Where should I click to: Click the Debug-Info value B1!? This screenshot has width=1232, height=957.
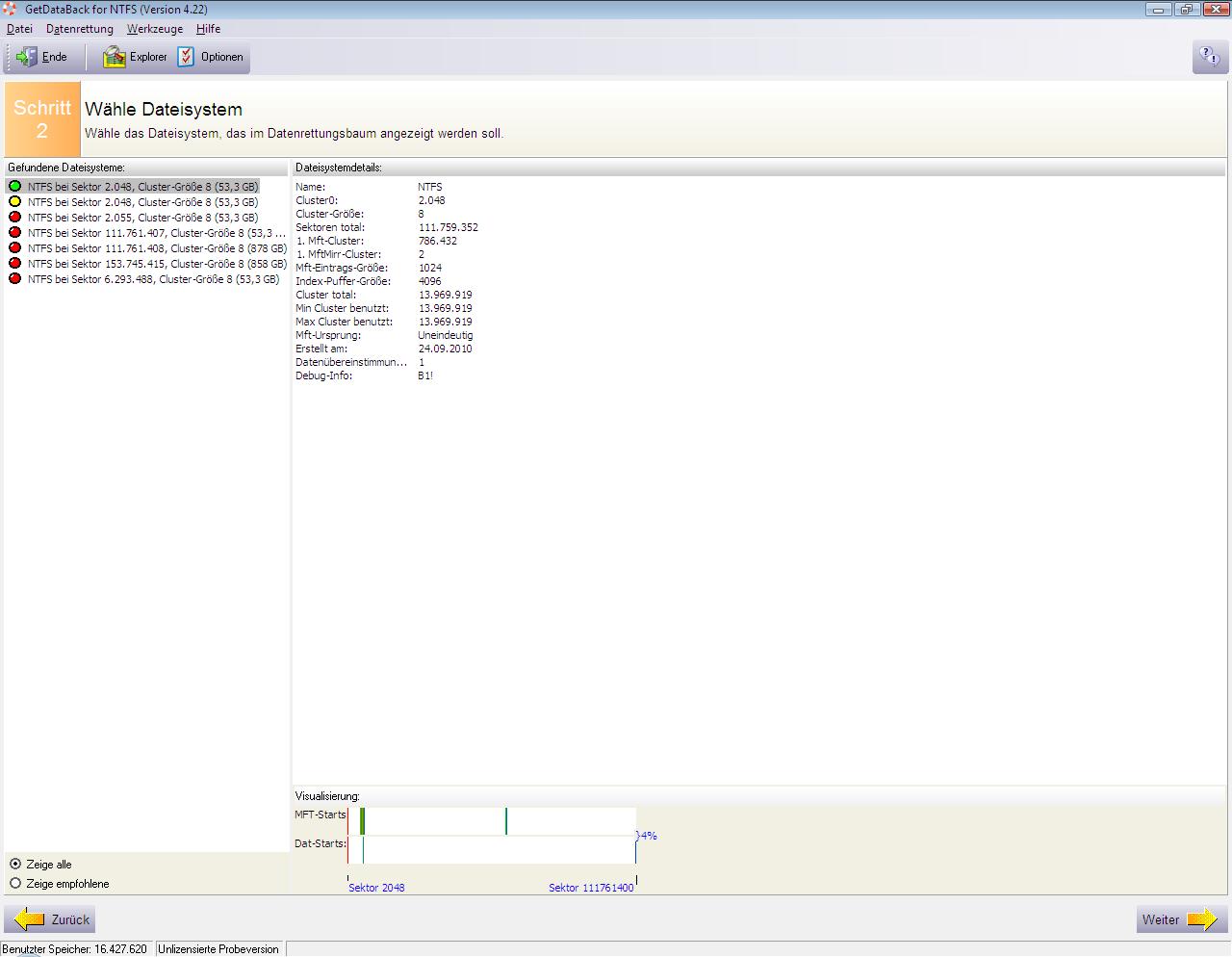425,375
